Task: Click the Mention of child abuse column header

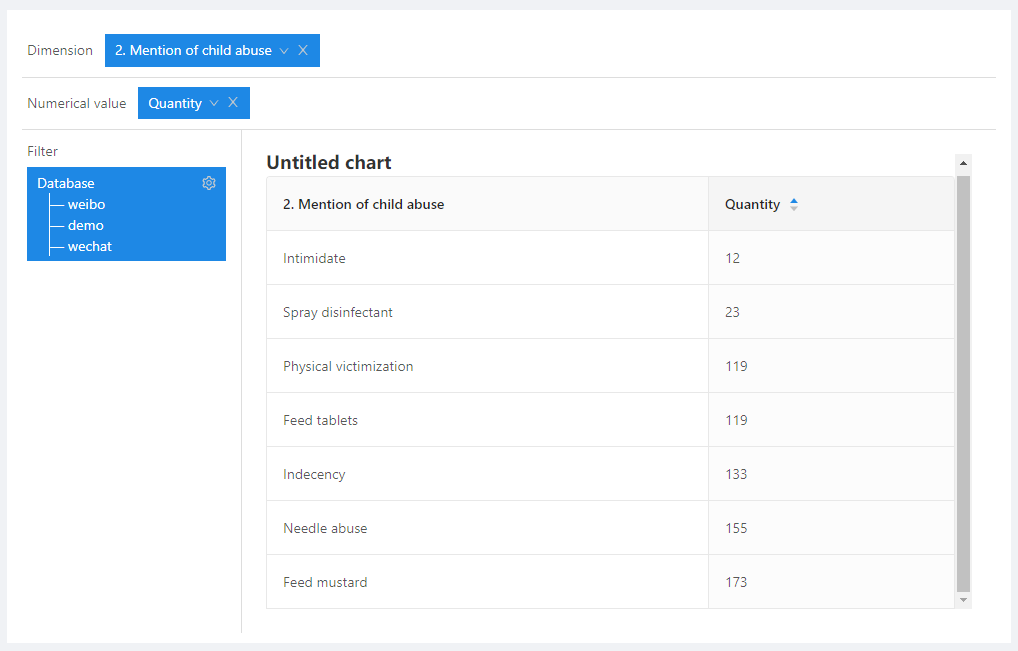Action: pos(364,204)
